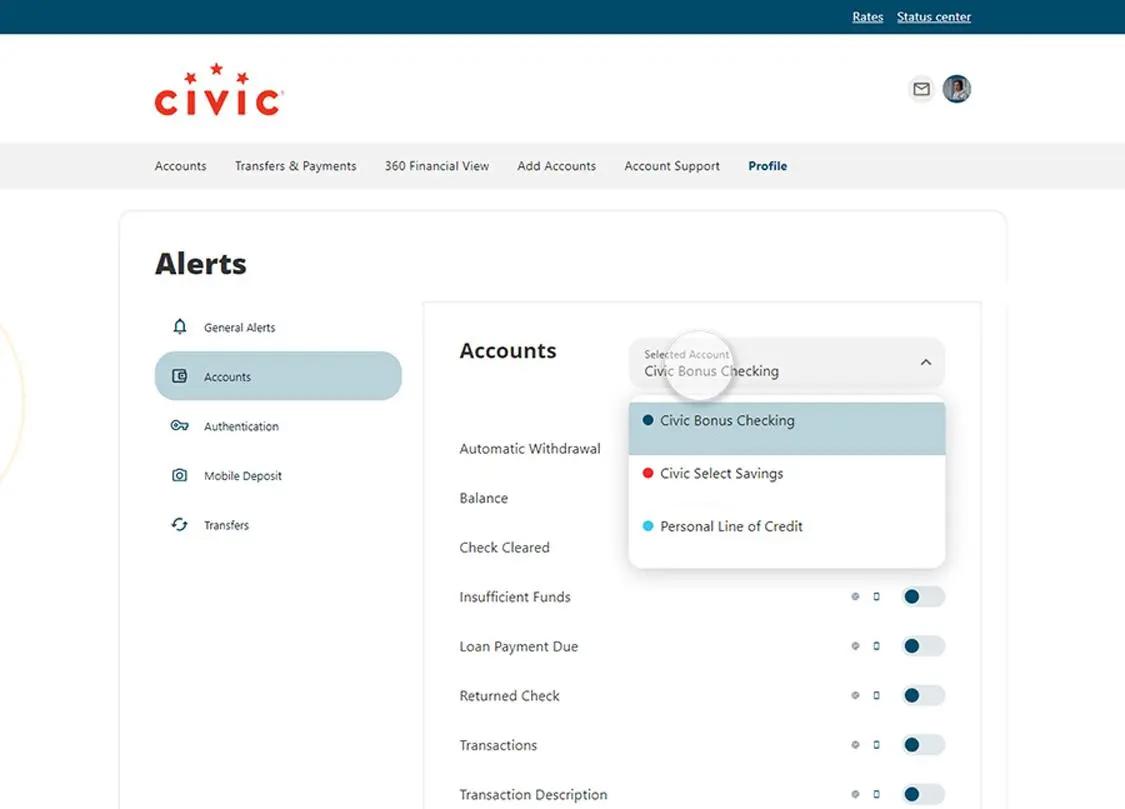
Task: Collapse the Selected Account dropdown chevron
Action: click(x=925, y=363)
